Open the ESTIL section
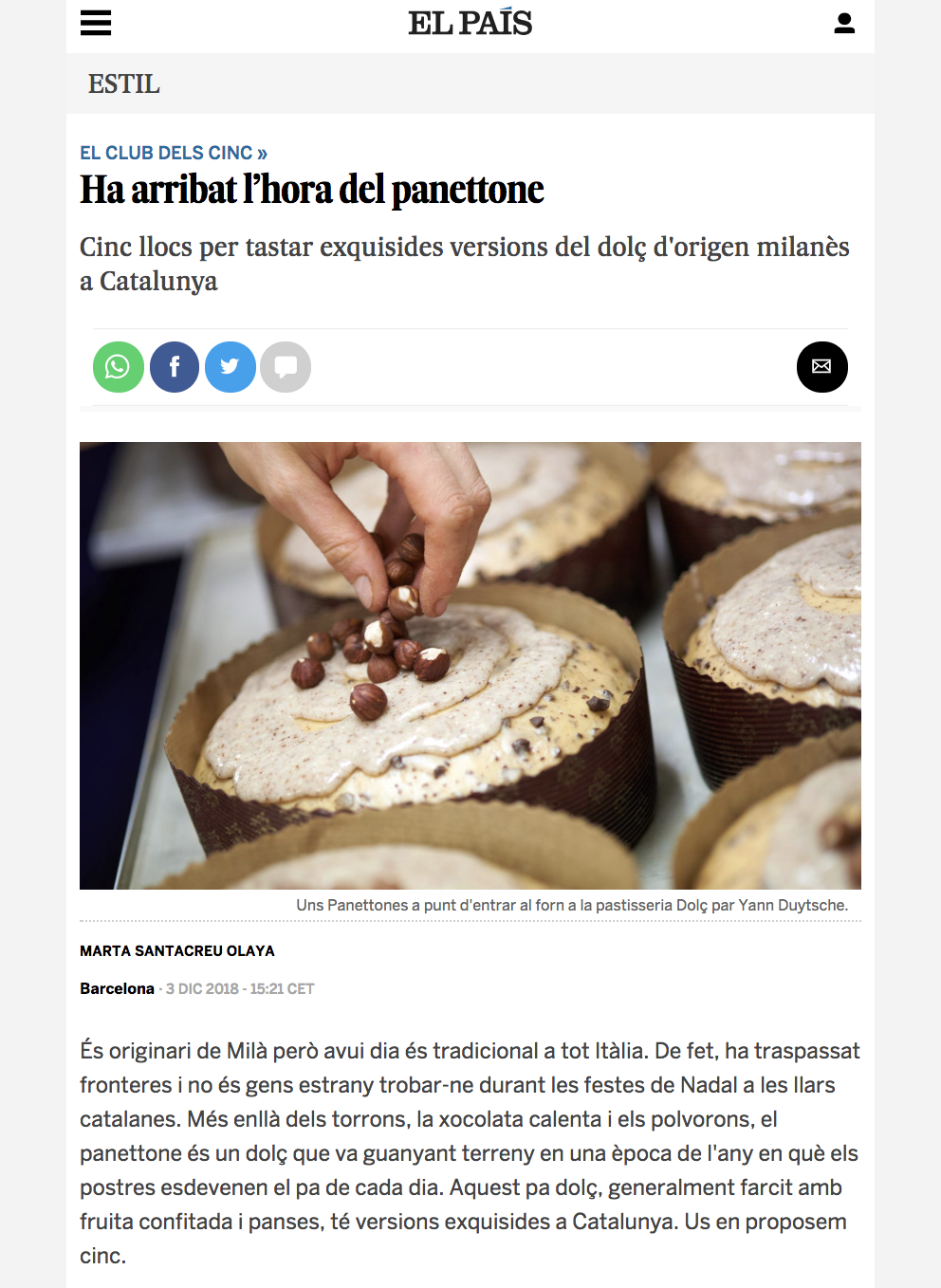Image resolution: width=941 pixels, height=1288 pixels. pos(124,83)
